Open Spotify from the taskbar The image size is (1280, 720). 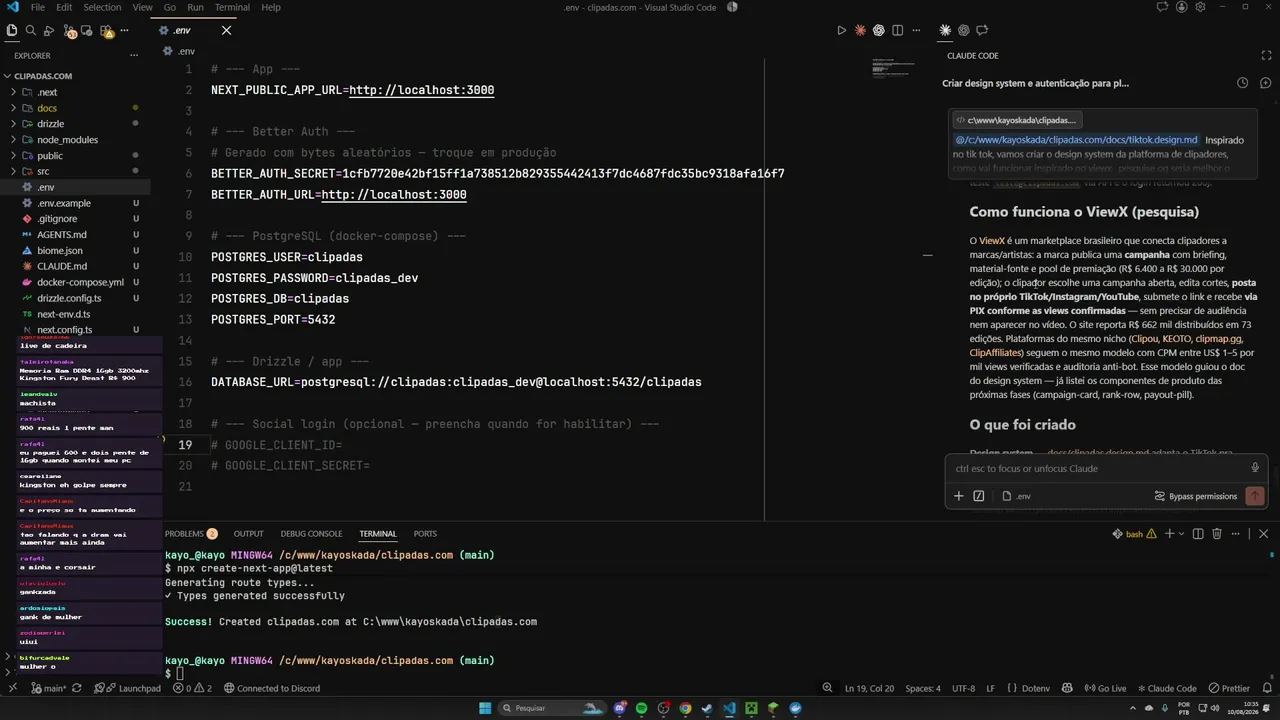(641, 708)
